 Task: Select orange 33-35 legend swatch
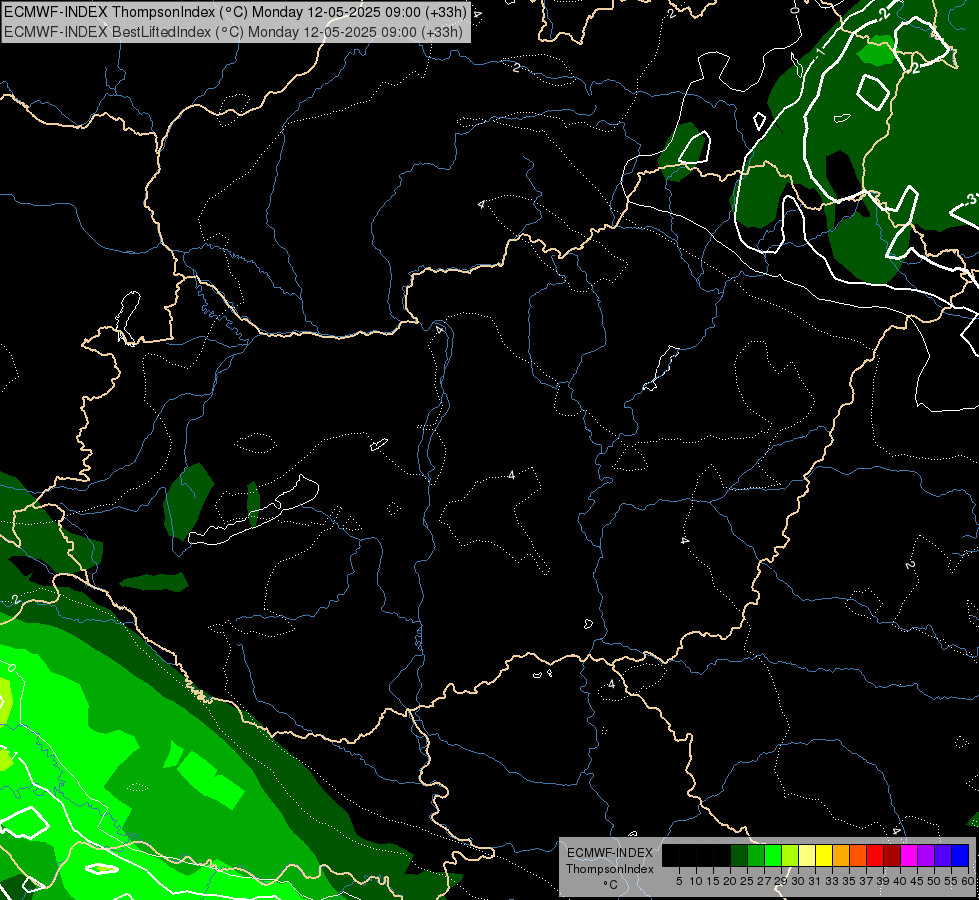(841, 855)
